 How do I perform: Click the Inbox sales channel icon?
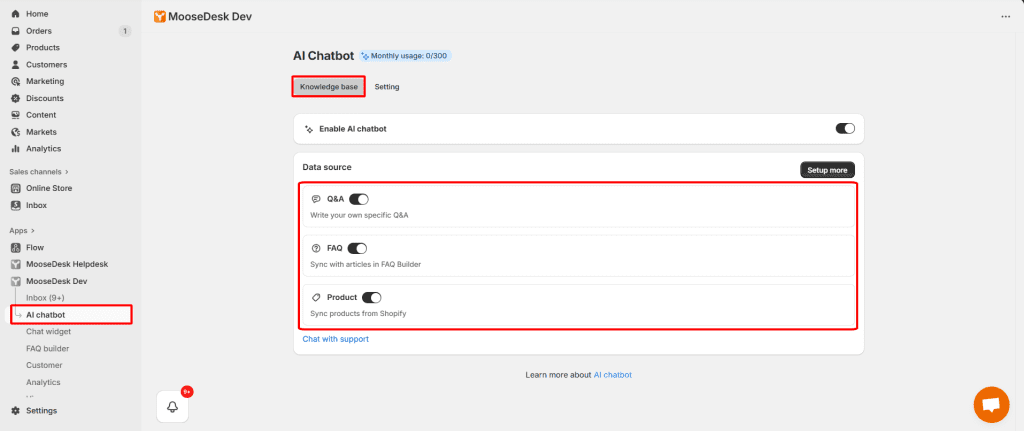pyautogui.click(x=16, y=205)
